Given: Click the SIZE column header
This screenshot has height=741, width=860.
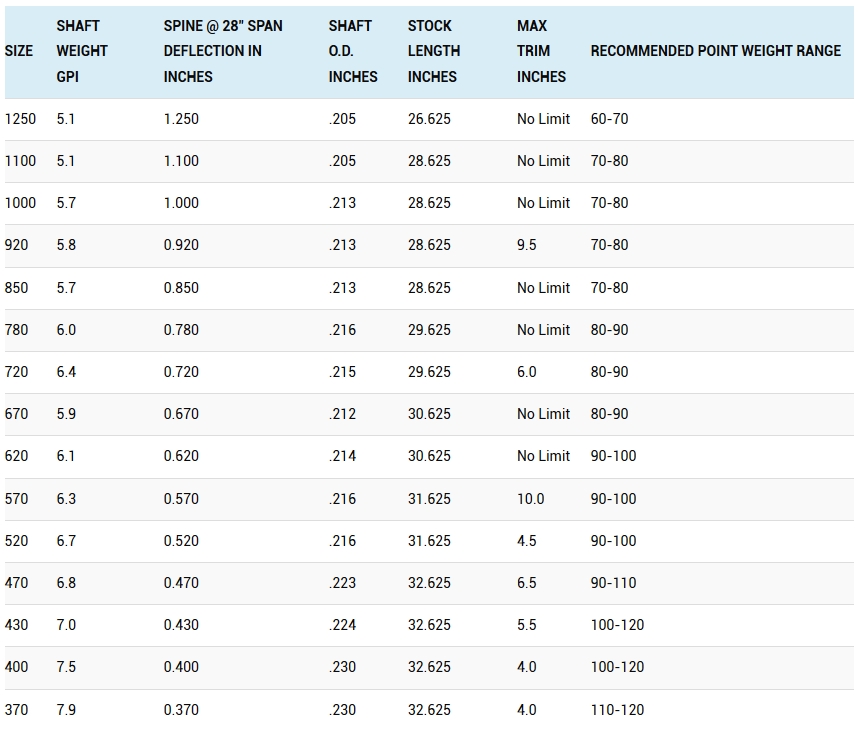Looking at the screenshot, I should pyautogui.click(x=19, y=51).
